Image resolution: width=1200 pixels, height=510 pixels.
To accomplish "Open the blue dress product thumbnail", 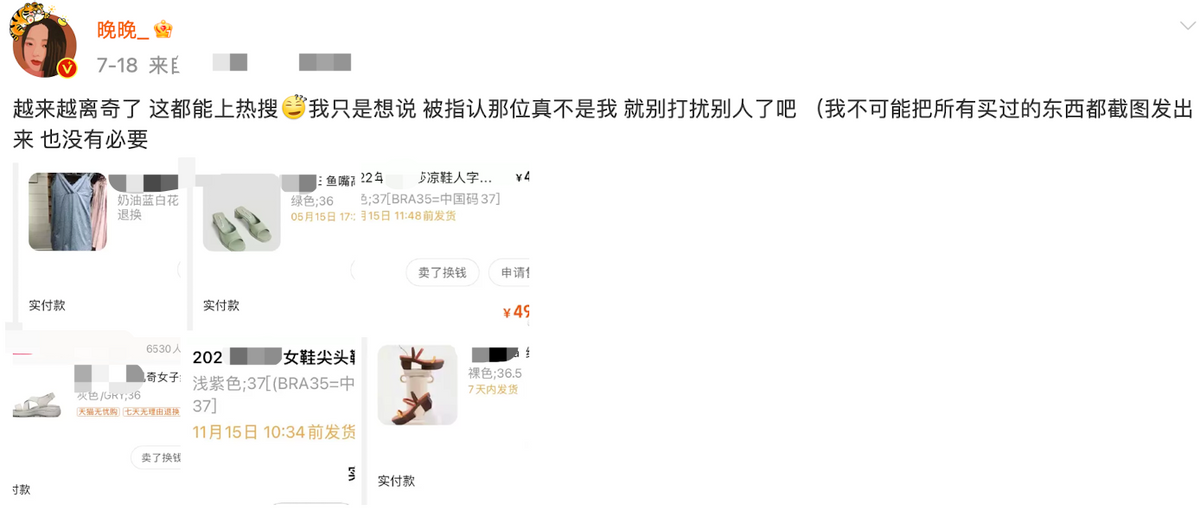I will pos(68,211).
